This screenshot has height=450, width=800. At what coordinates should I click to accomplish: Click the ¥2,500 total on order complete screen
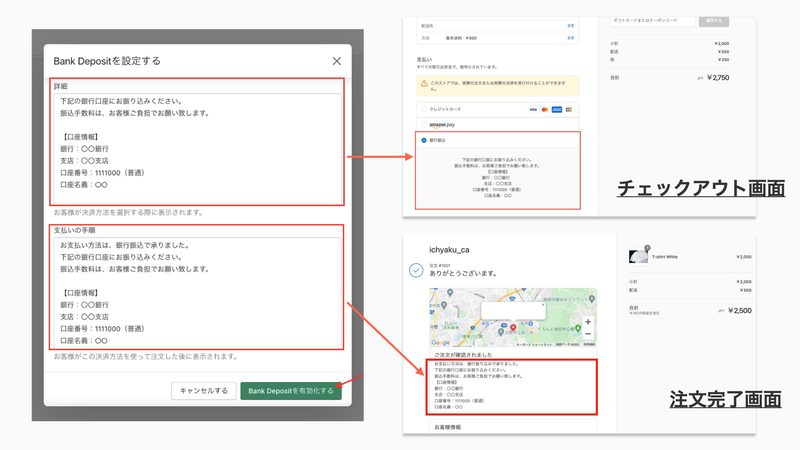(x=740, y=310)
